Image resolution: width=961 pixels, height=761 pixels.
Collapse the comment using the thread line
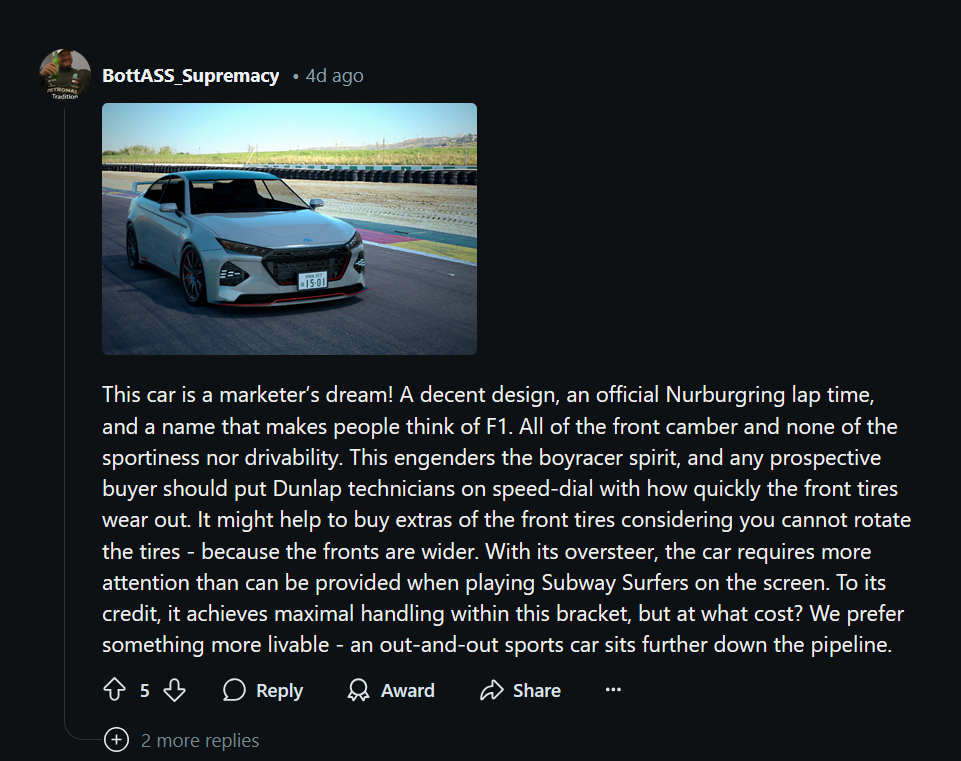point(65,400)
